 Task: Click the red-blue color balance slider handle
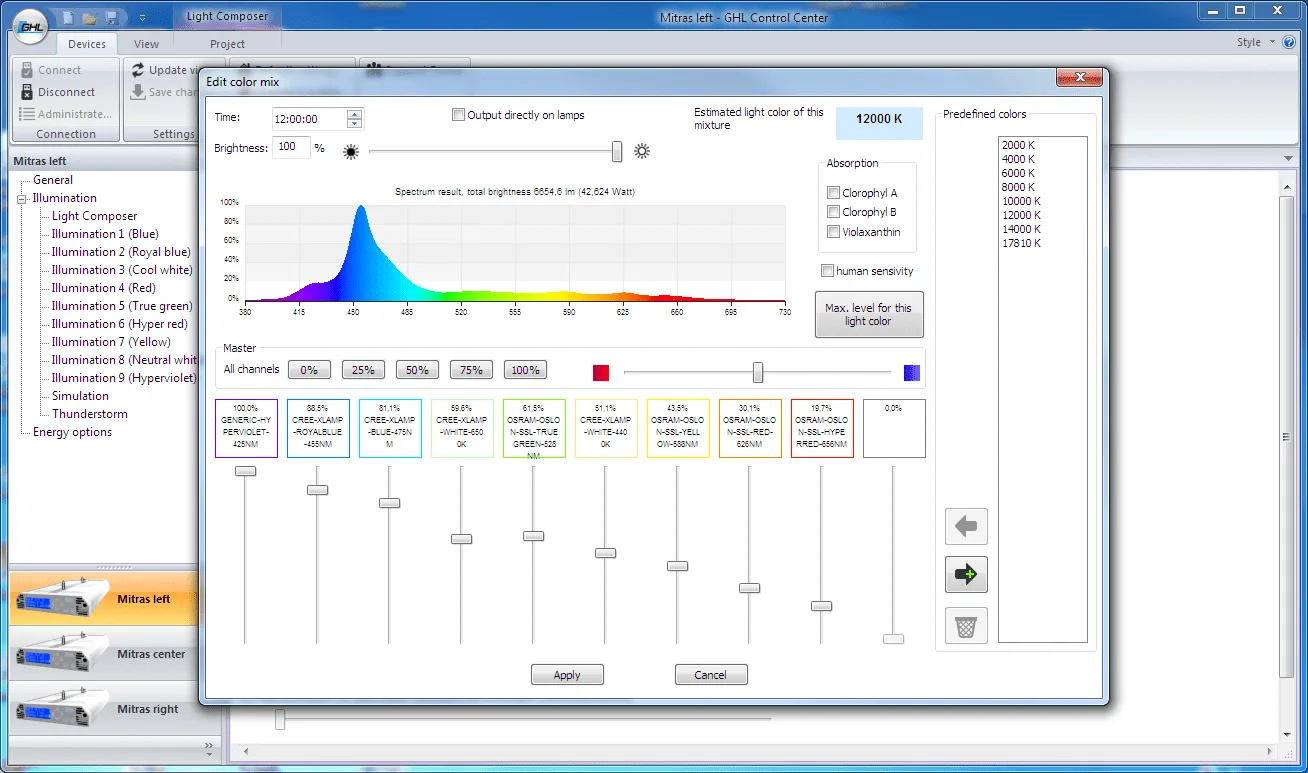tap(758, 372)
